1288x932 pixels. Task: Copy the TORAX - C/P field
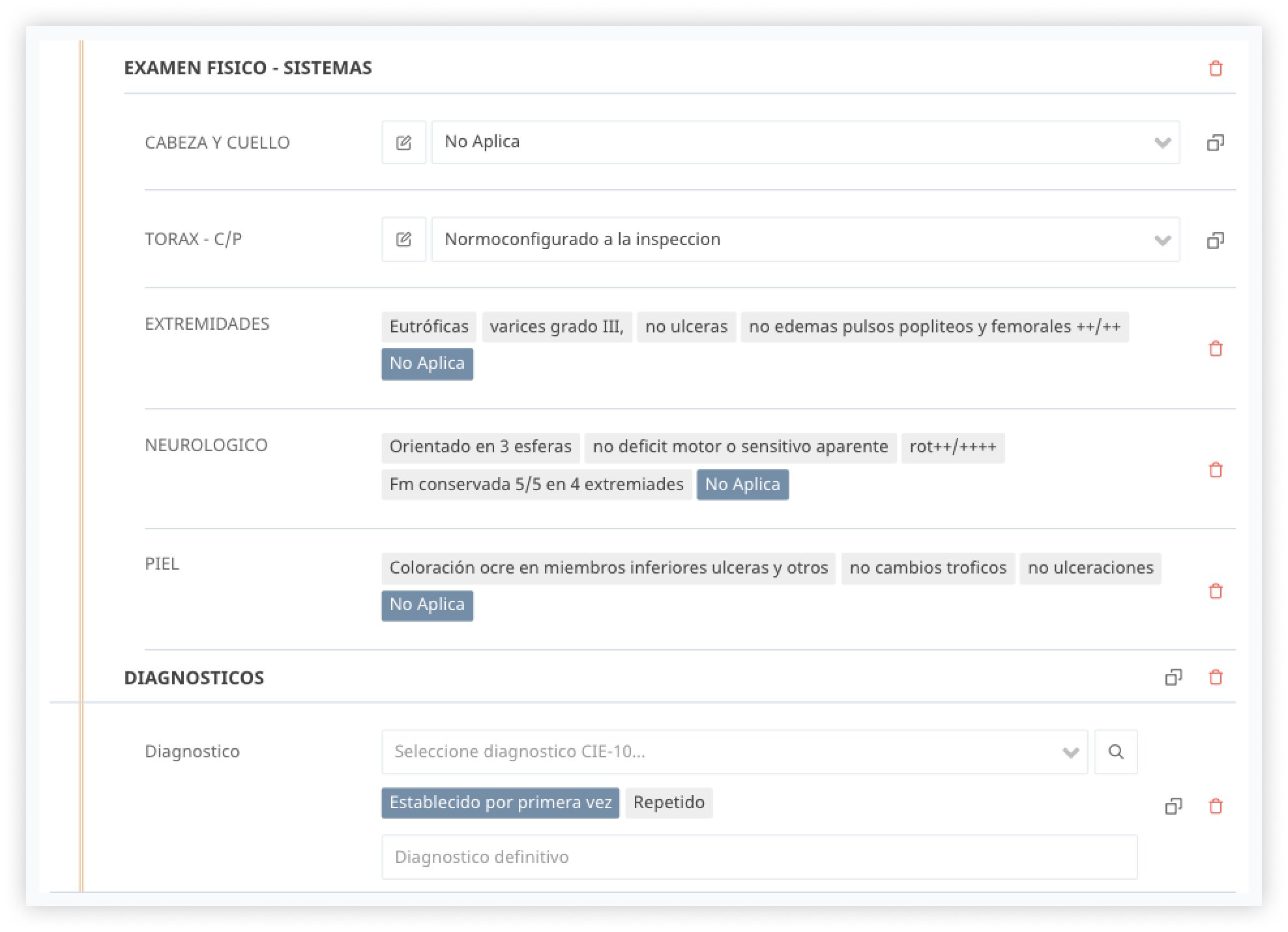(x=1215, y=240)
